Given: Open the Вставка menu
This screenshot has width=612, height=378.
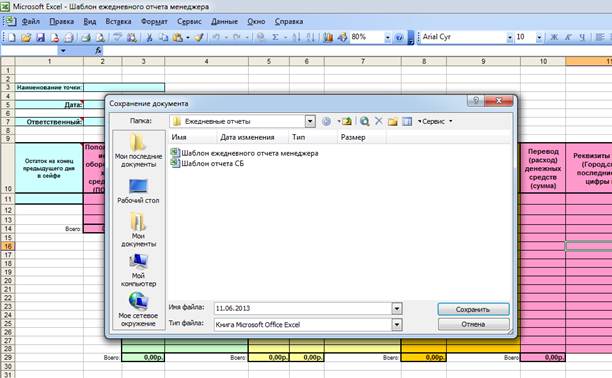Looking at the screenshot, I should tap(118, 21).
